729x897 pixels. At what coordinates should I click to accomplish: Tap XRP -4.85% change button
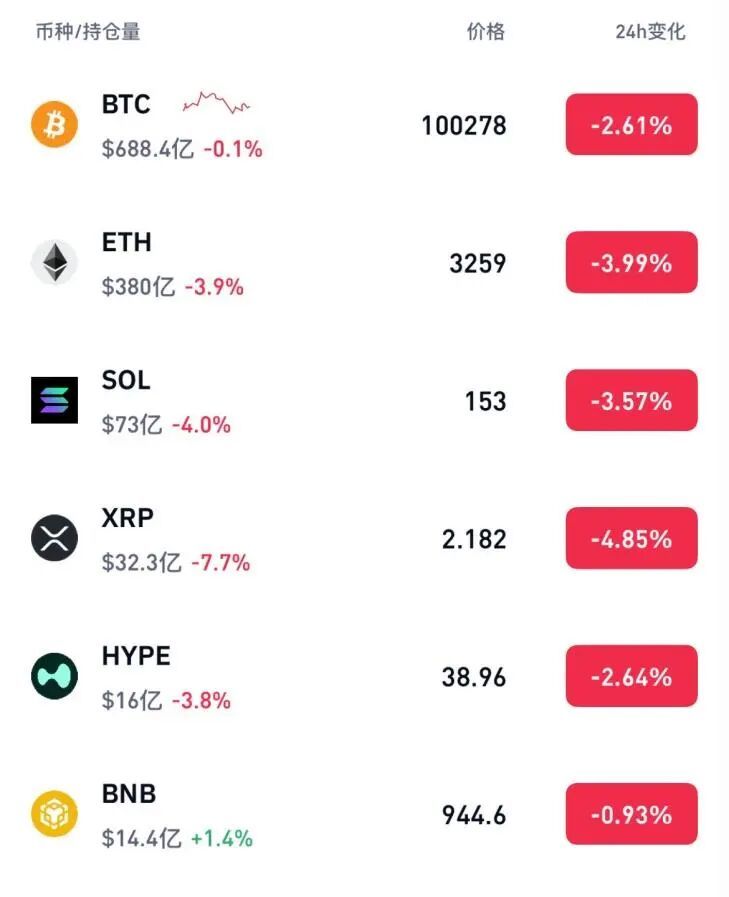click(631, 539)
